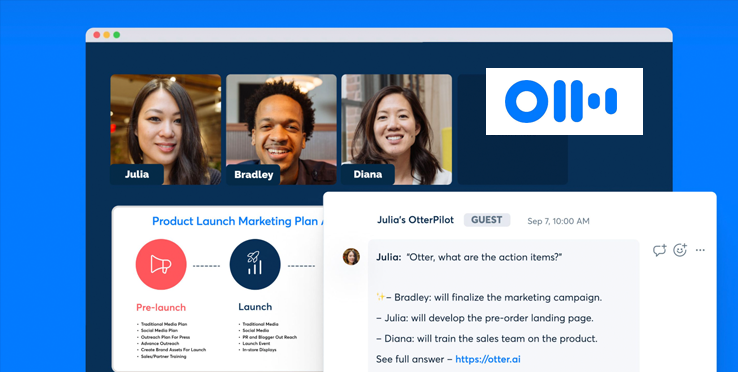Click the Launch heading text
738x372 pixels.
click(255, 307)
